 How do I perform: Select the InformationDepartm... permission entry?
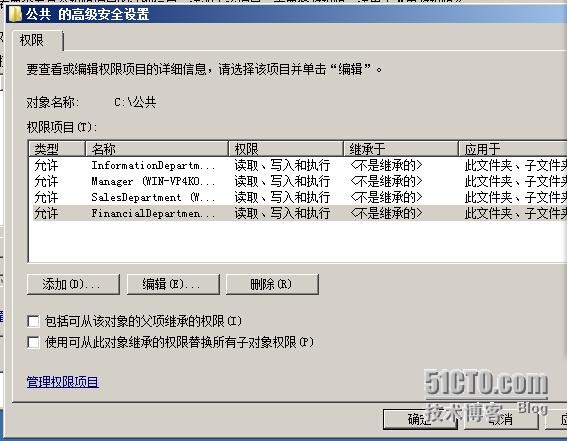pyautogui.click(x=299, y=165)
